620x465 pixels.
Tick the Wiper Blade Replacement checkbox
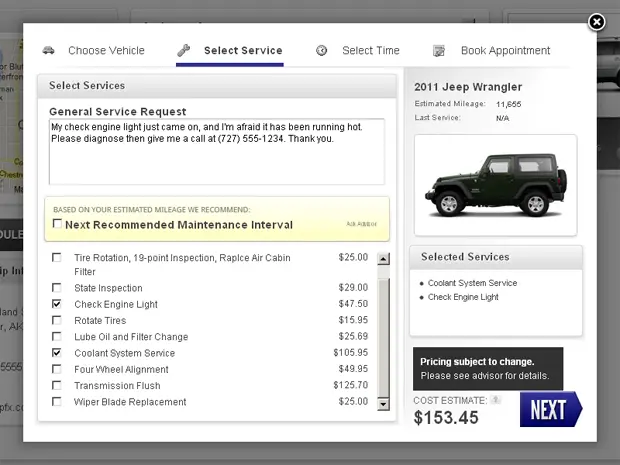[57, 402]
